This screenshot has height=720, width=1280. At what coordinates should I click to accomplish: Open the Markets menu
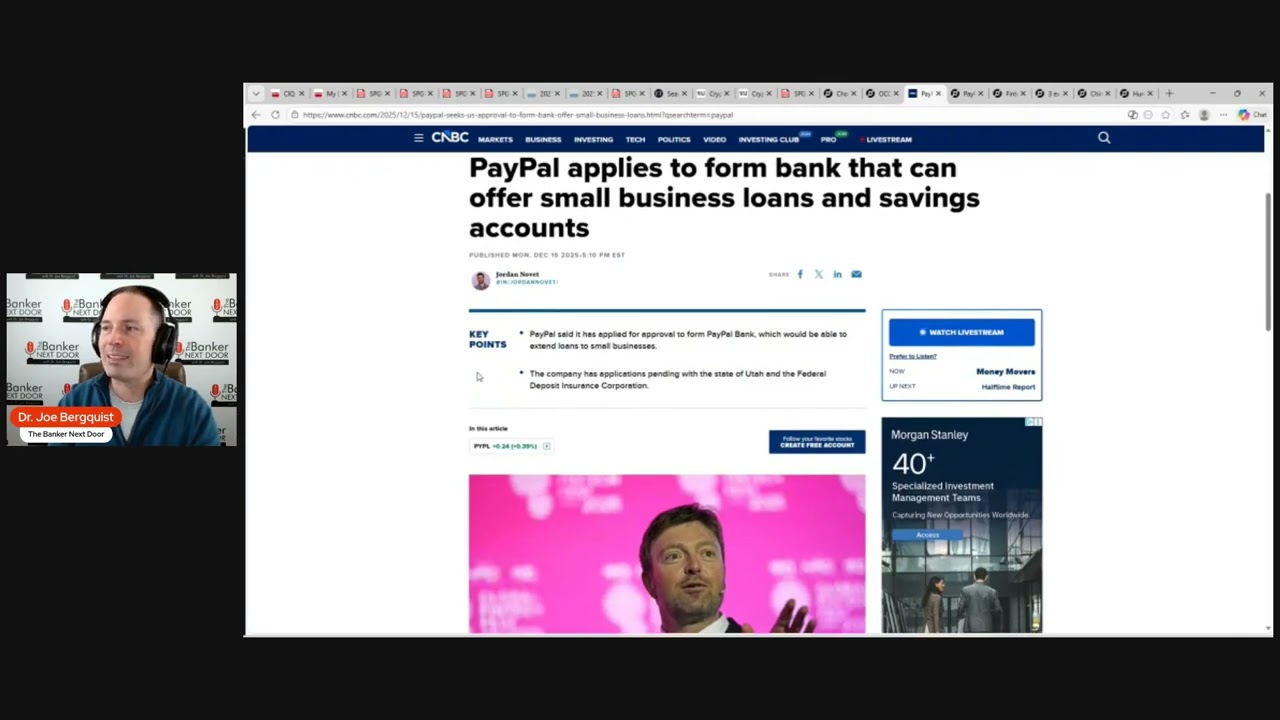click(495, 140)
